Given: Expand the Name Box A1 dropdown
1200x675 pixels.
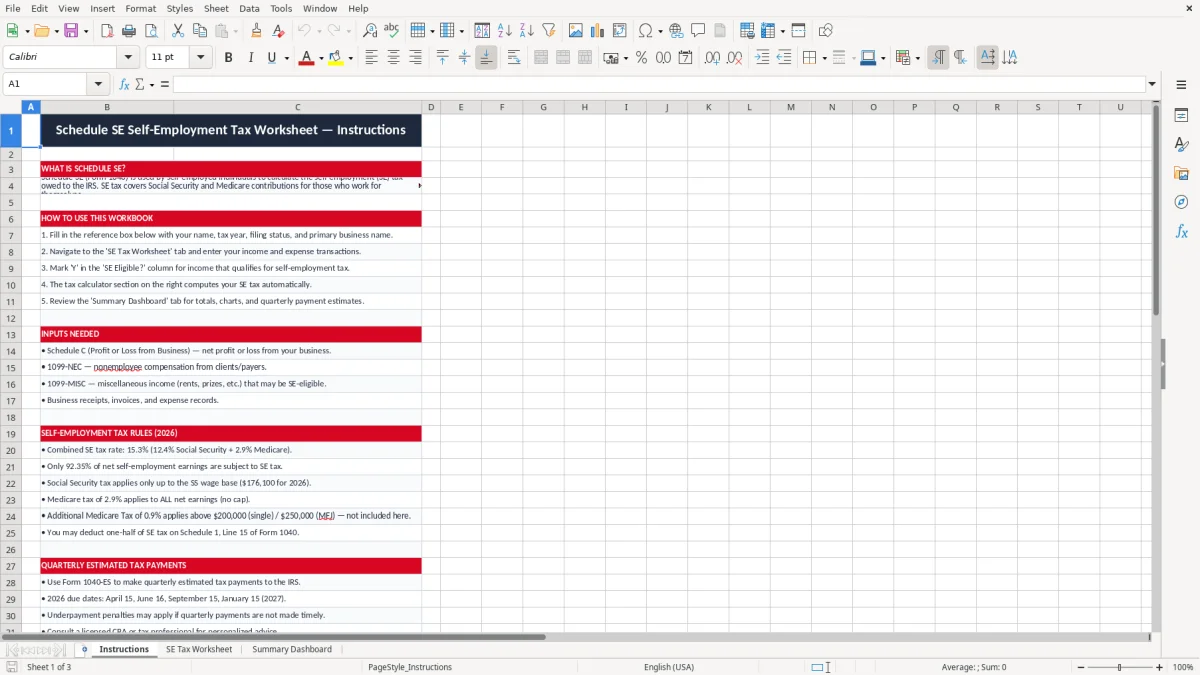Looking at the screenshot, I should coord(98,84).
